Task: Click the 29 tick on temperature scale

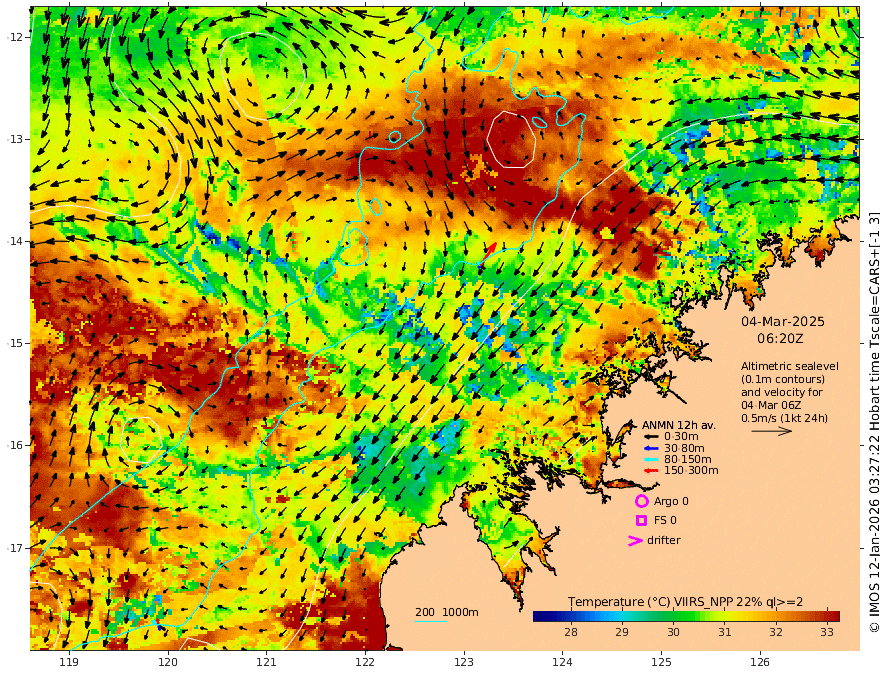Action: coord(622,632)
